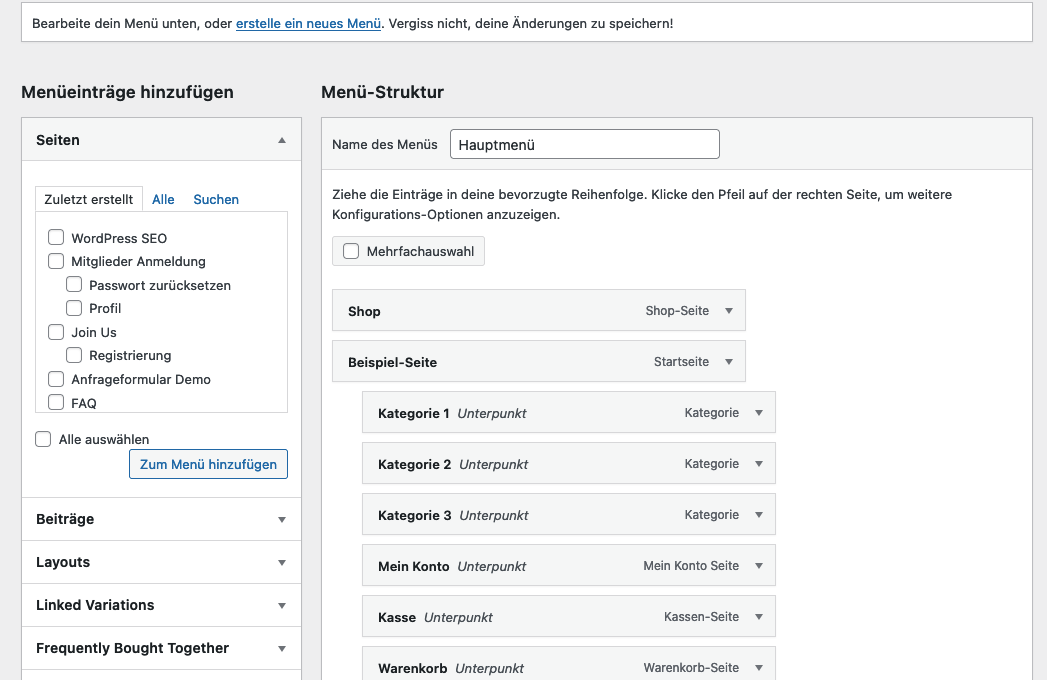1047x680 pixels.
Task: Open Warenkorb menu item arrow
Action: coord(759,667)
